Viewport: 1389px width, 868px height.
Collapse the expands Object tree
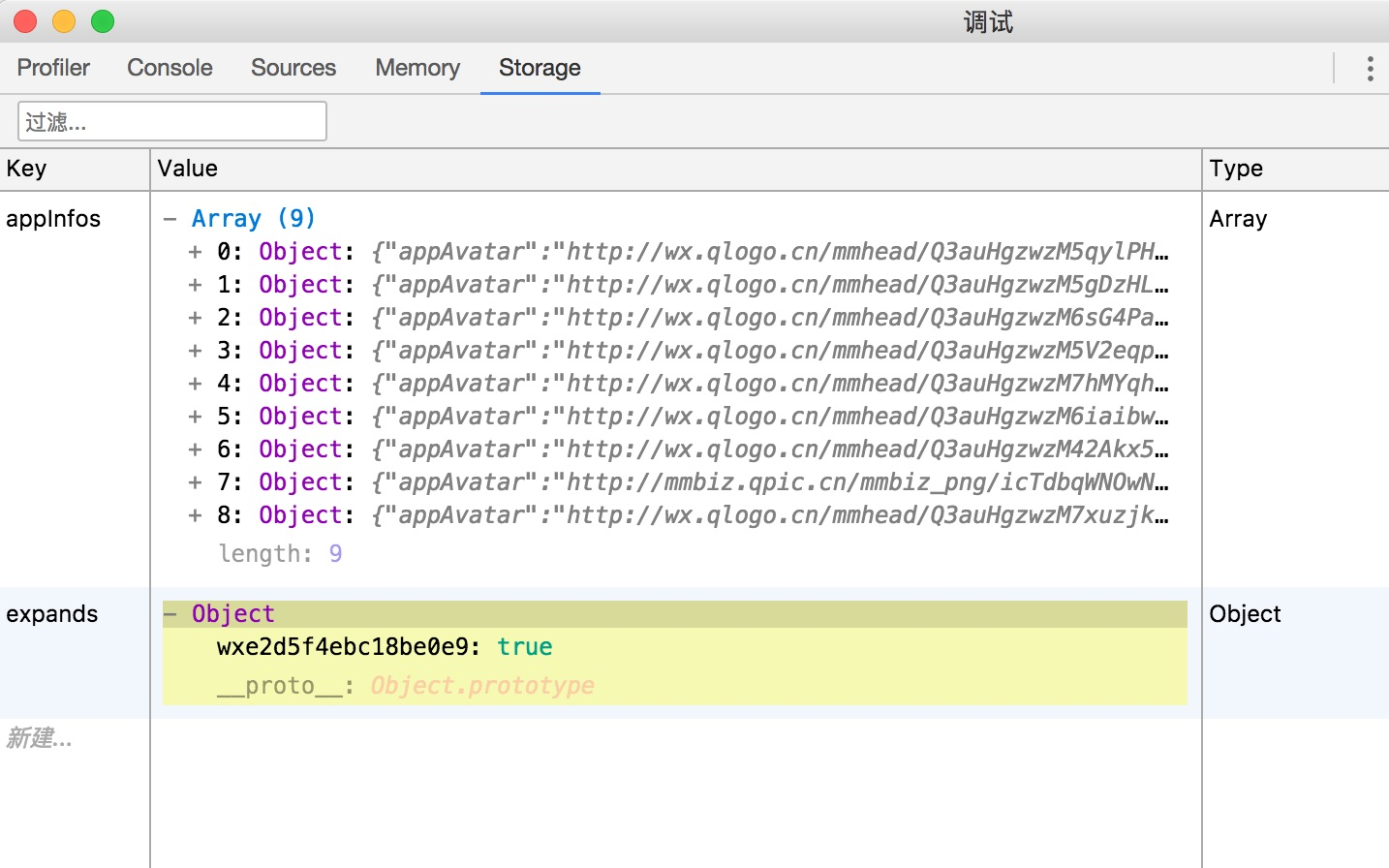click(170, 614)
